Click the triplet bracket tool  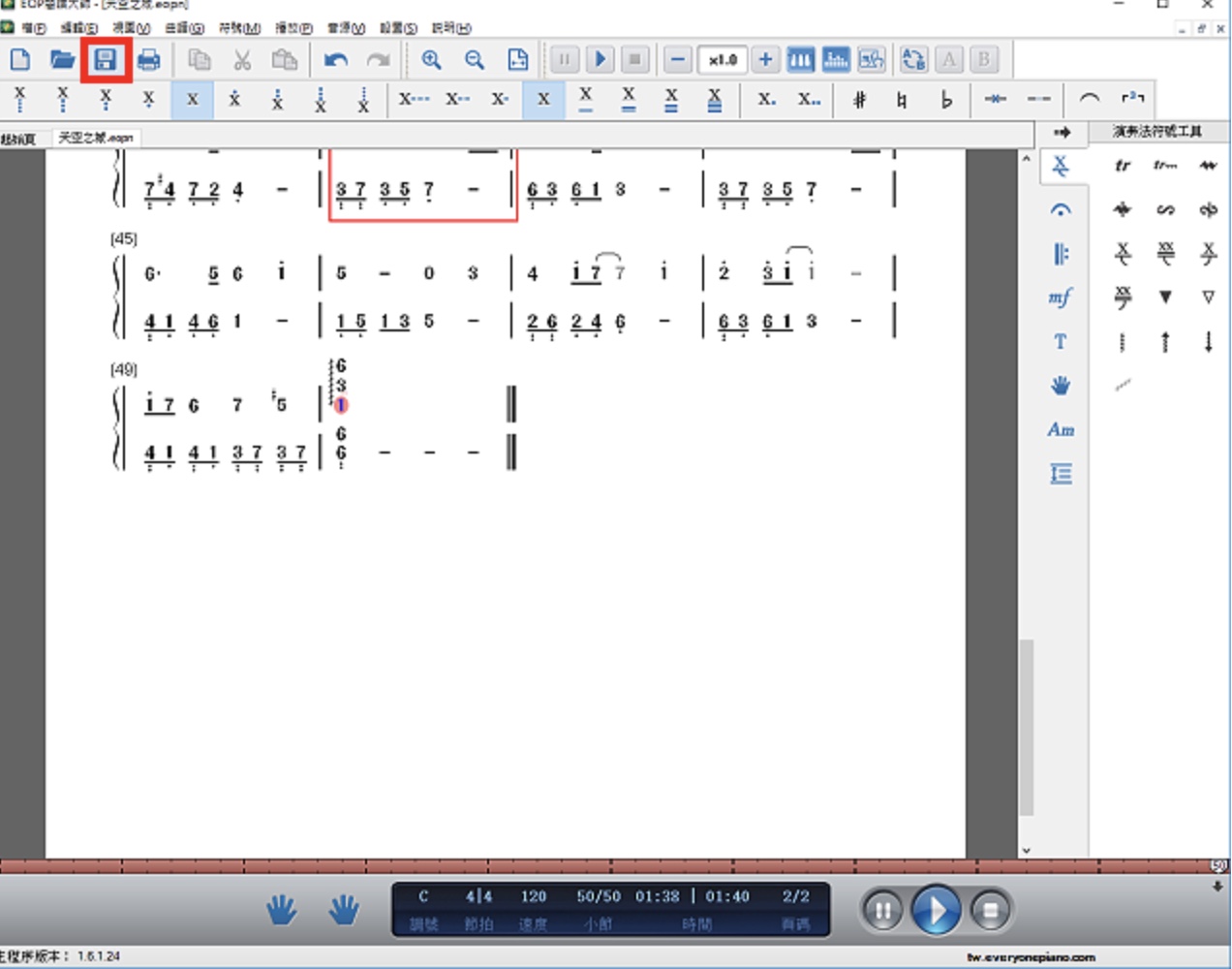[1132, 99]
